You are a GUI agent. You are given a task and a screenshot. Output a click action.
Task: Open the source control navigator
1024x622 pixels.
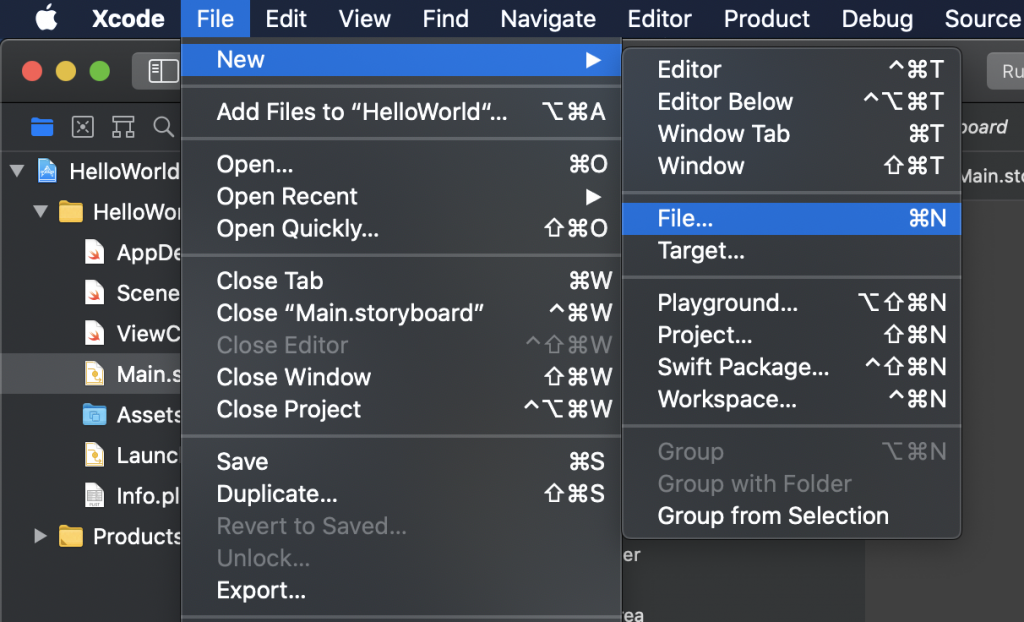point(83,127)
